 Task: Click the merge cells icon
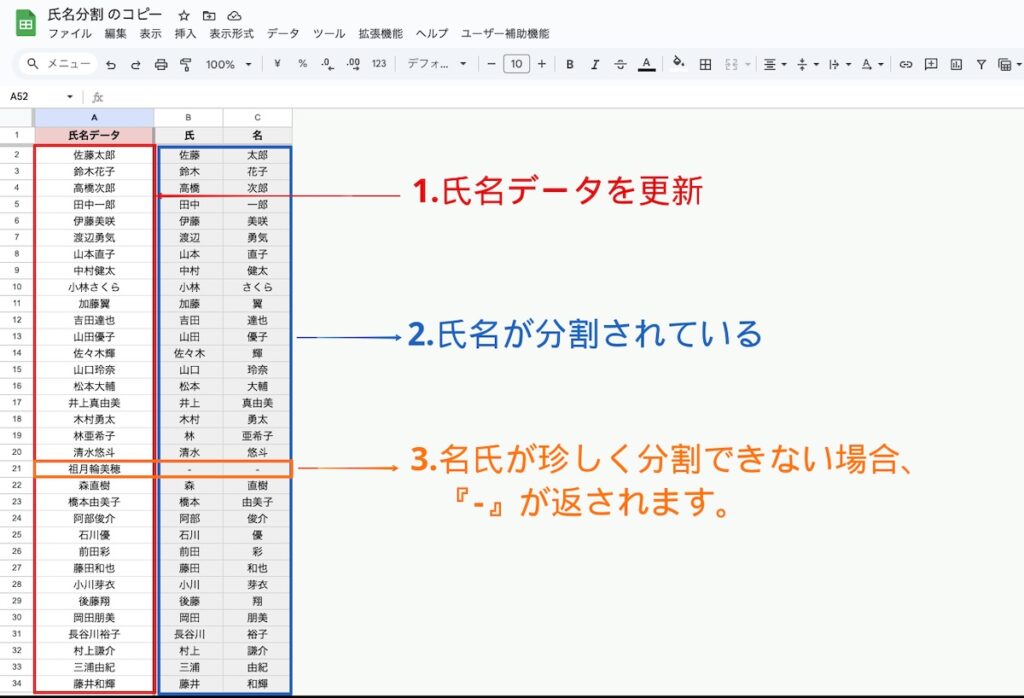(731, 64)
